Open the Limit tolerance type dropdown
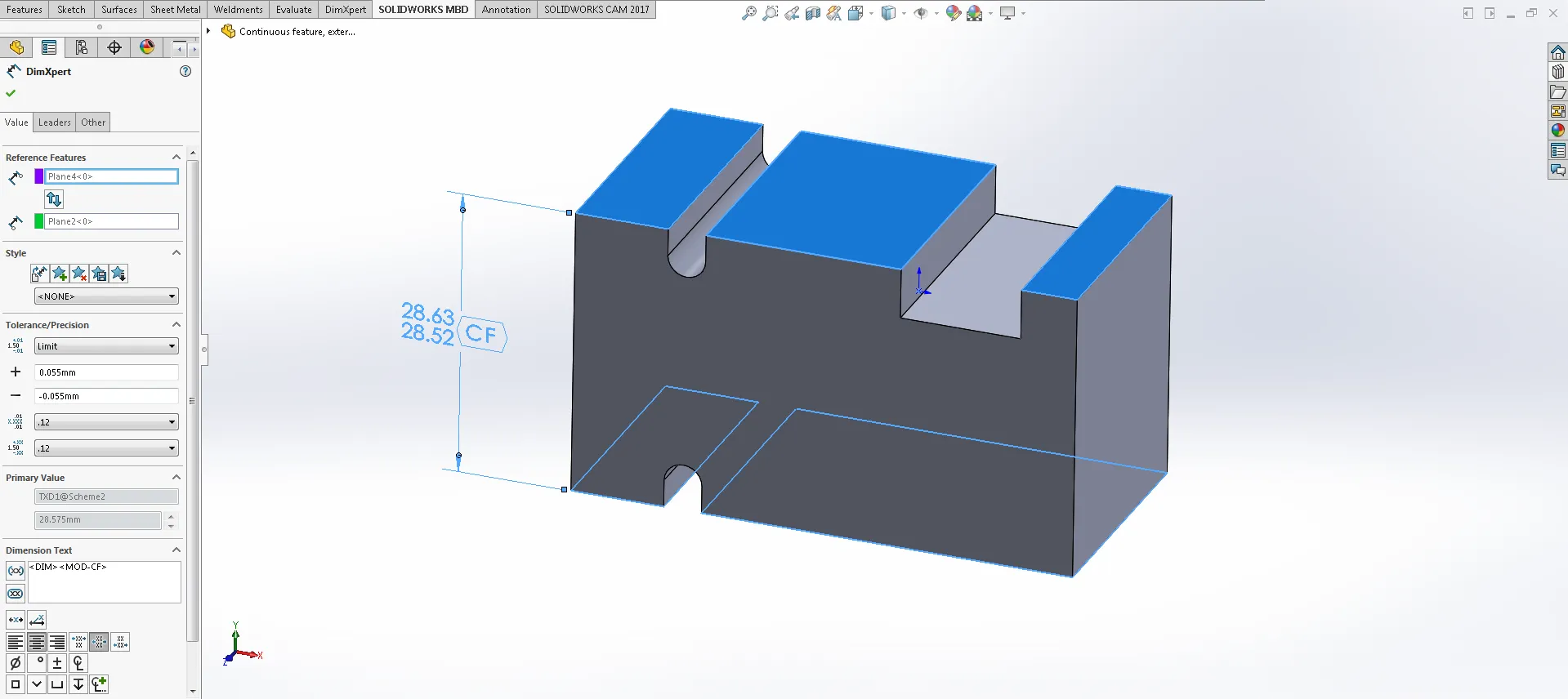This screenshot has width=1568, height=699. 106,346
